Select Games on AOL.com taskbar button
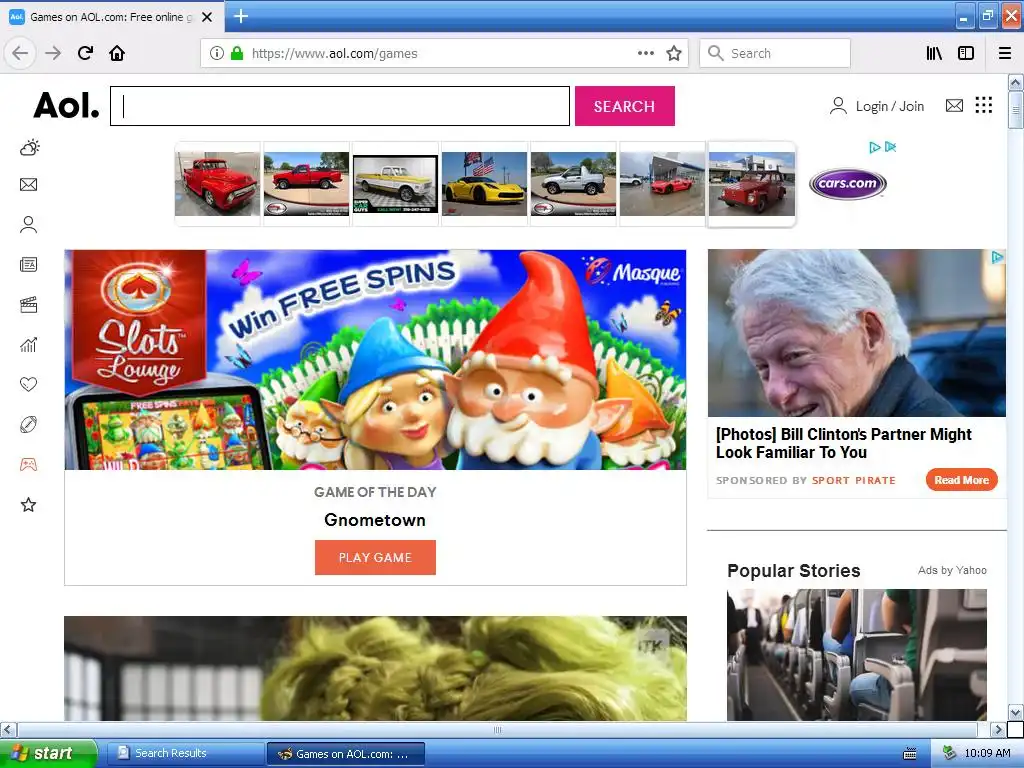Screen dimensions: 1024x768 [x=345, y=754]
